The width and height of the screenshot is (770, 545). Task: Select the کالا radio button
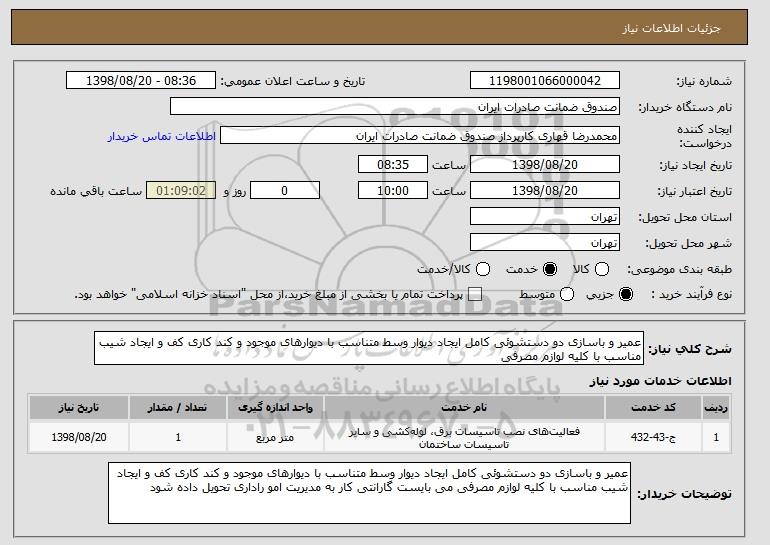point(602,269)
